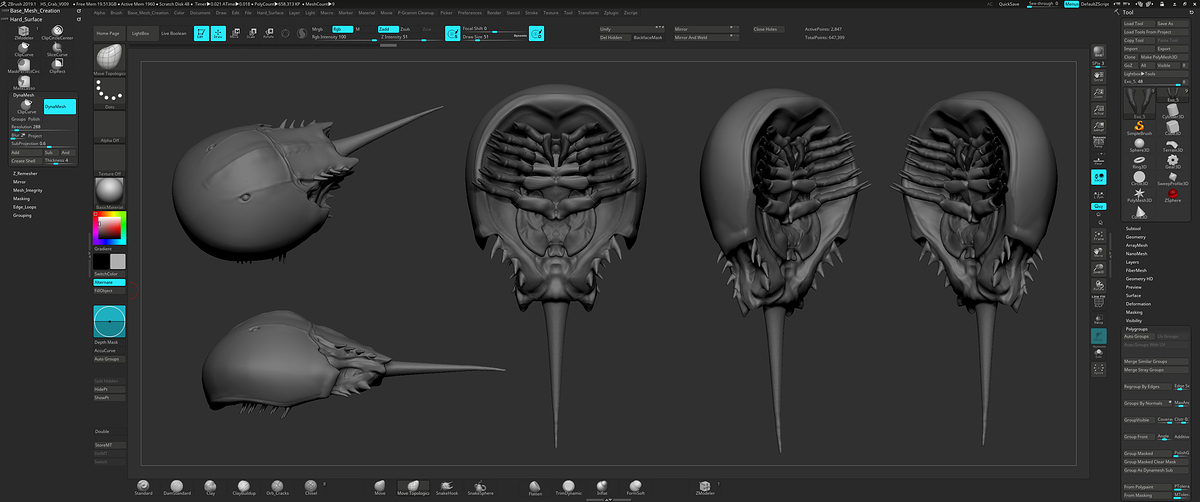Select the PolyMesh3D tool
The image size is (1200, 502).
click(1139, 194)
